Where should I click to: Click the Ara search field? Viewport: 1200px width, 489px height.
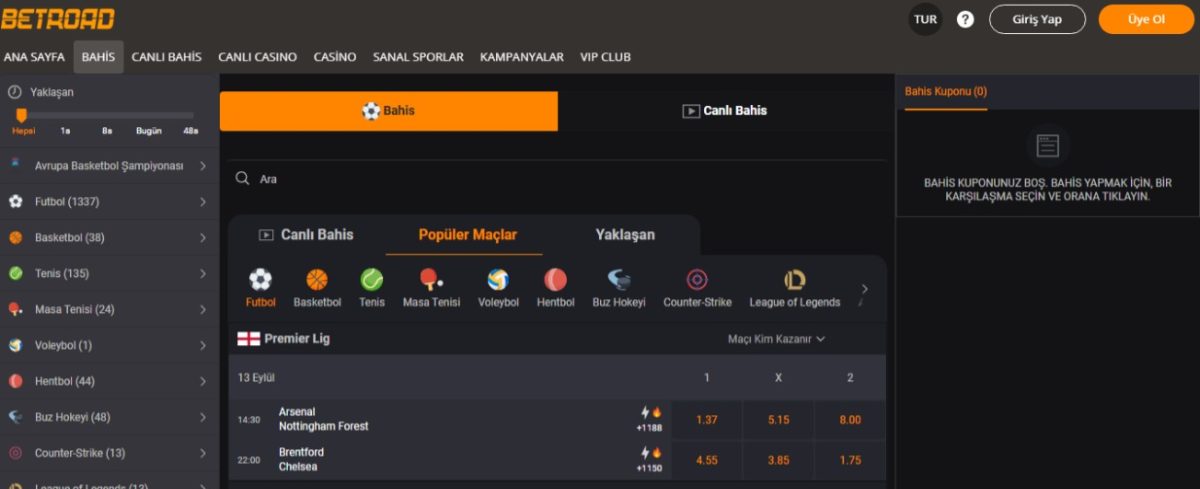(x=560, y=179)
